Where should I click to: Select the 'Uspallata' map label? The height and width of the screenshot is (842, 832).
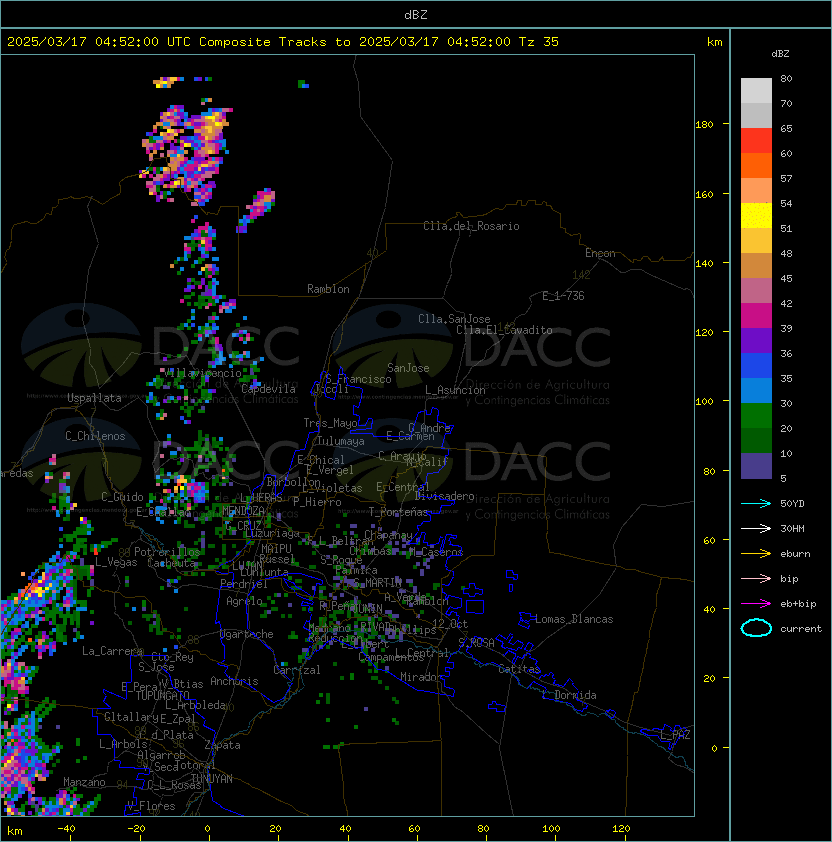pyautogui.click(x=94, y=398)
